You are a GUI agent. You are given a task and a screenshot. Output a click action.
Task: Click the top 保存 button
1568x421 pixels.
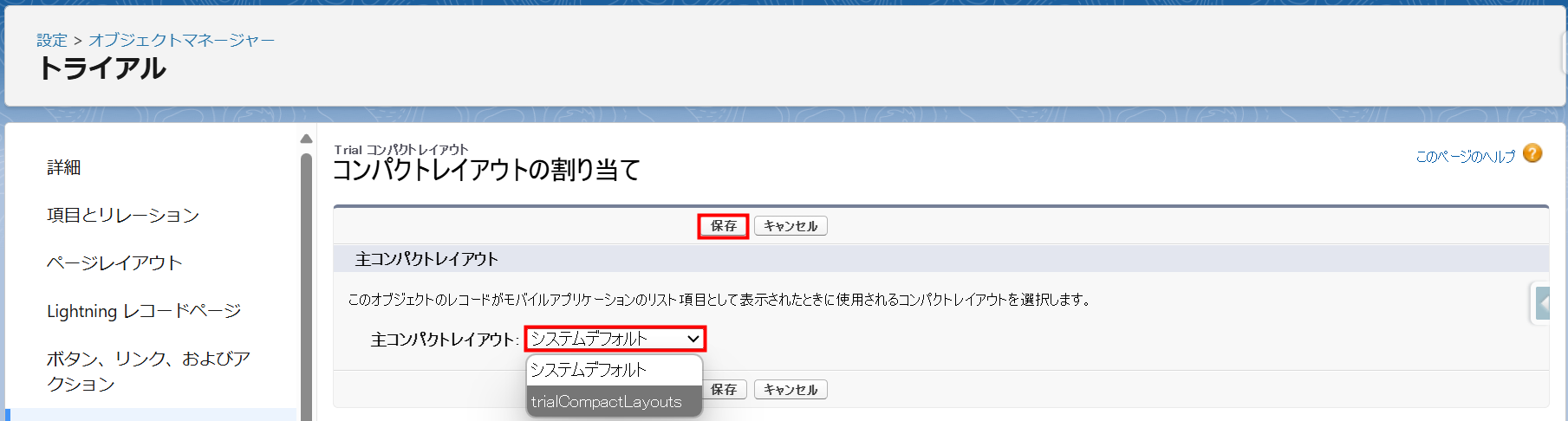723,226
